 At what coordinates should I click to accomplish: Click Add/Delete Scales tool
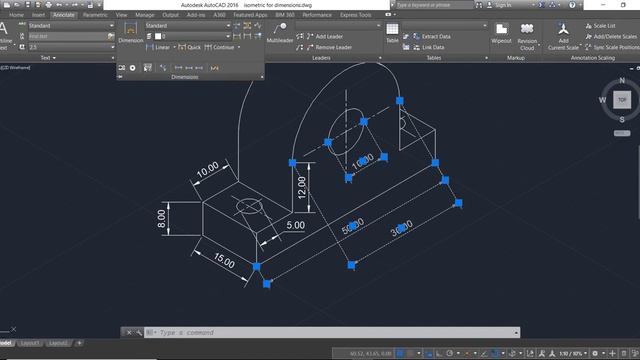tap(611, 36)
